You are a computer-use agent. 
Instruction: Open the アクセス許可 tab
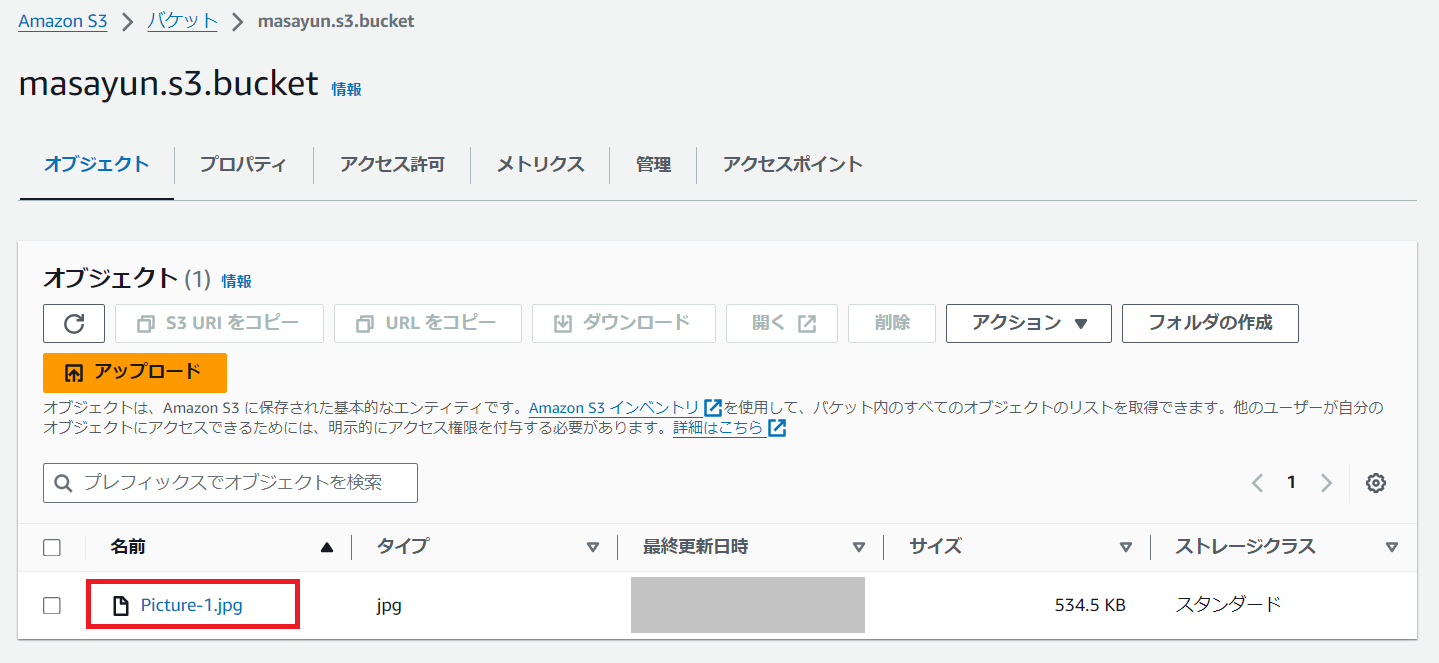click(x=391, y=165)
